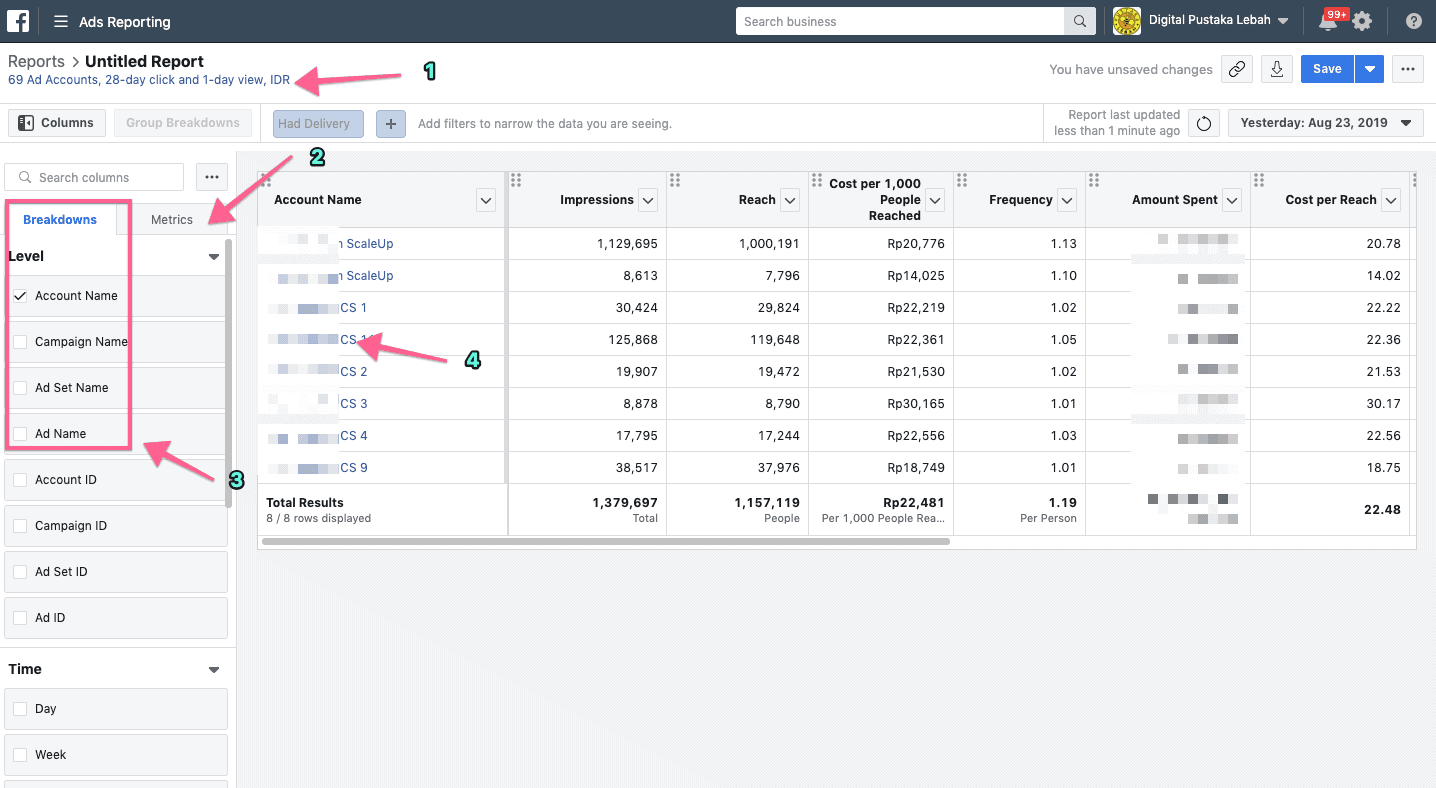The height and width of the screenshot is (788, 1436).
Task: Open the Business settings gear icon
Action: click(1362, 21)
